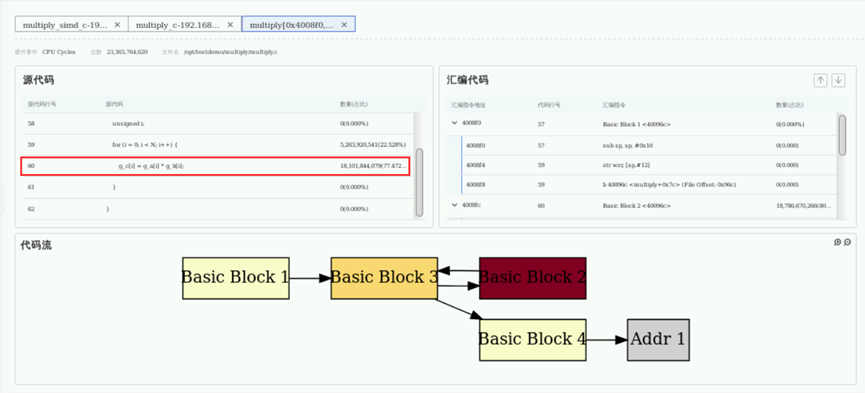
Task: Select Basic Block 1 node in code flow
Action: tap(236, 278)
